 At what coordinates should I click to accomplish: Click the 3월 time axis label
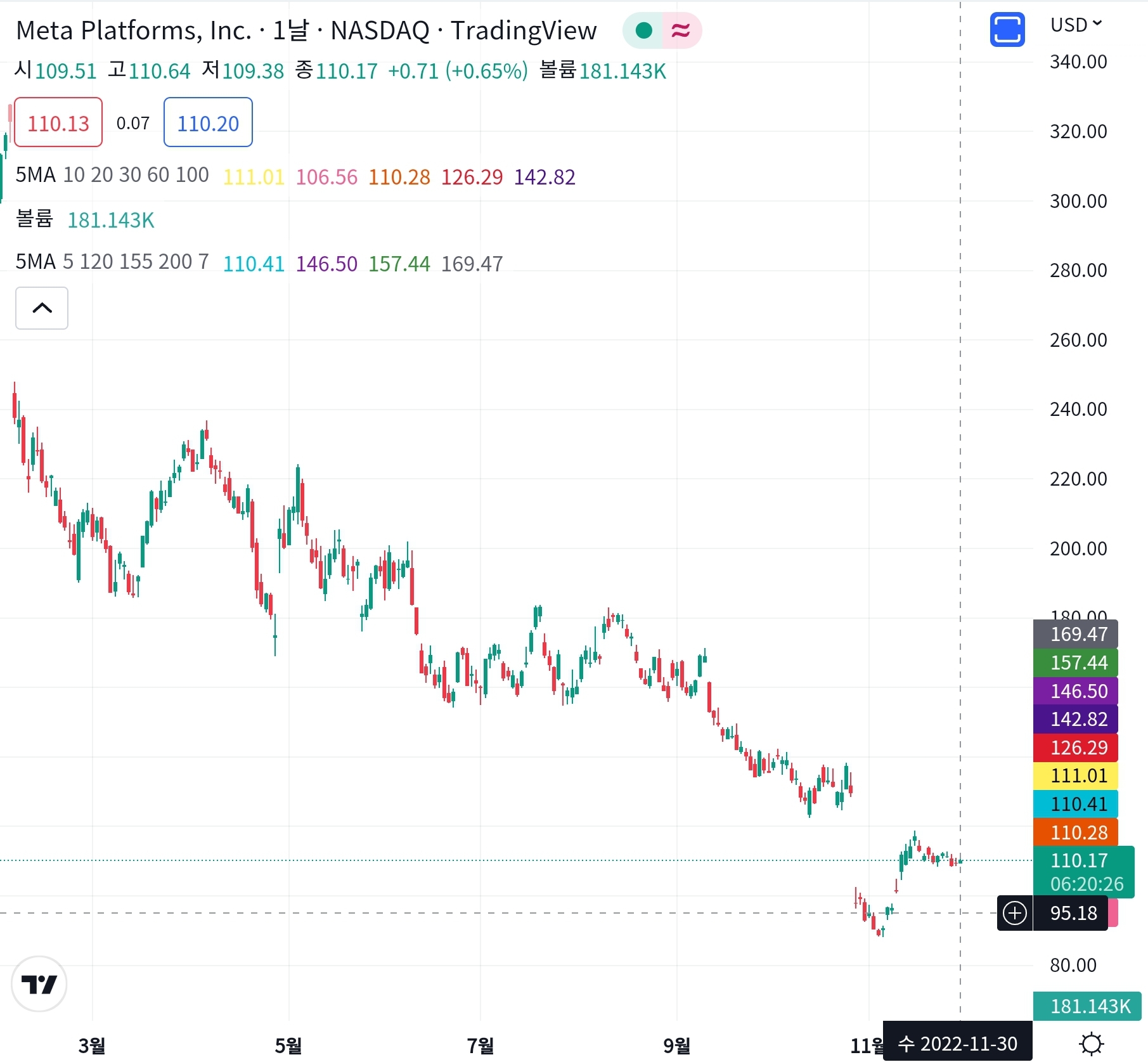point(92,1046)
